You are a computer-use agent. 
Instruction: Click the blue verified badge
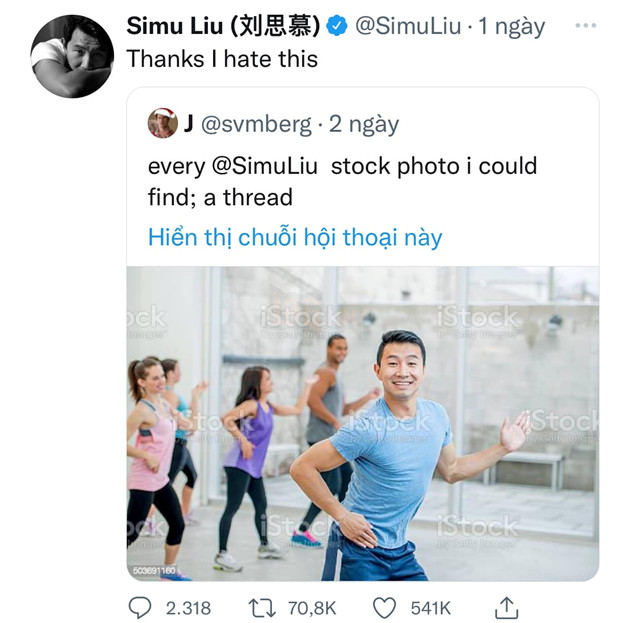coord(338,27)
